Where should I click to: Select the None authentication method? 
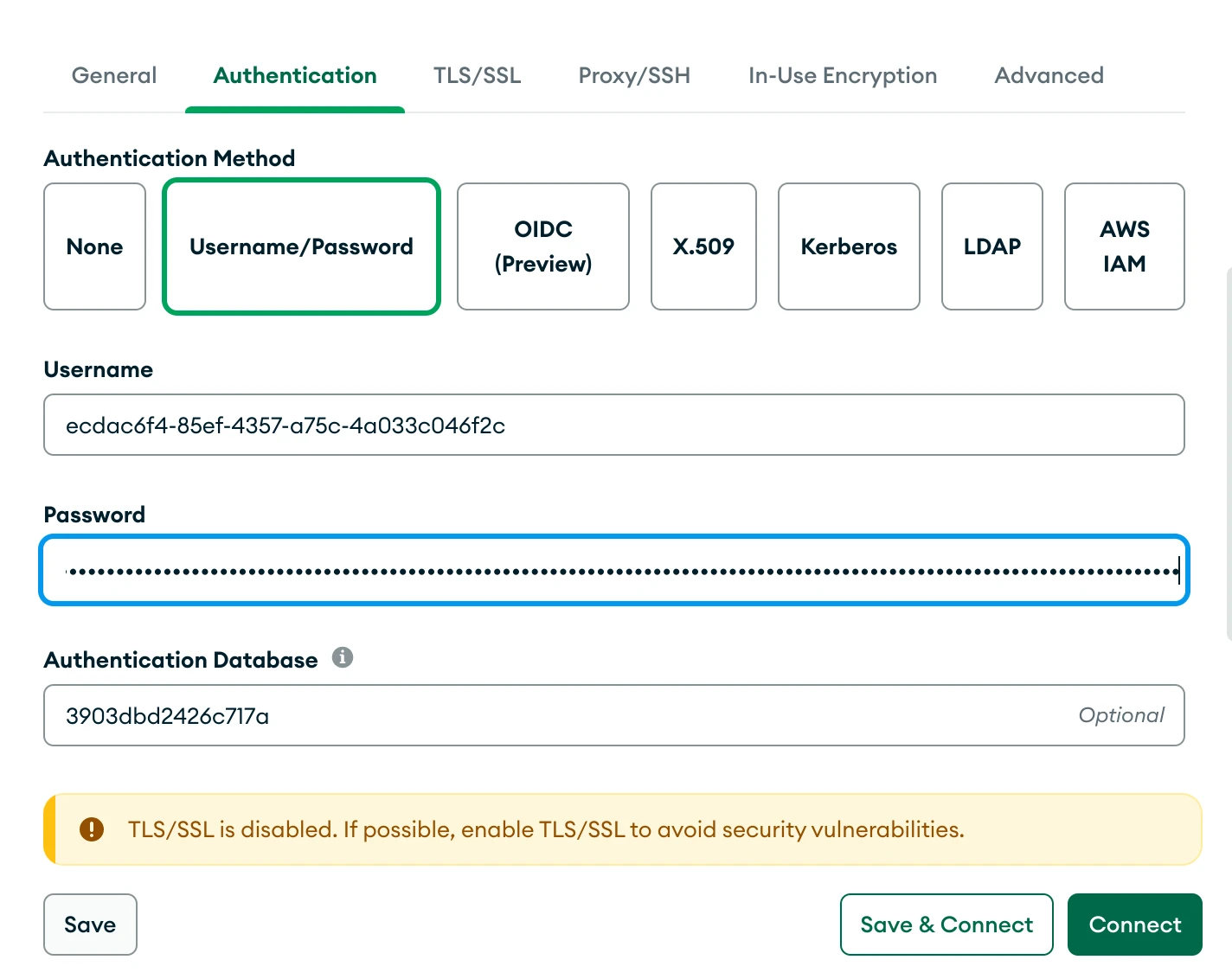tap(94, 246)
